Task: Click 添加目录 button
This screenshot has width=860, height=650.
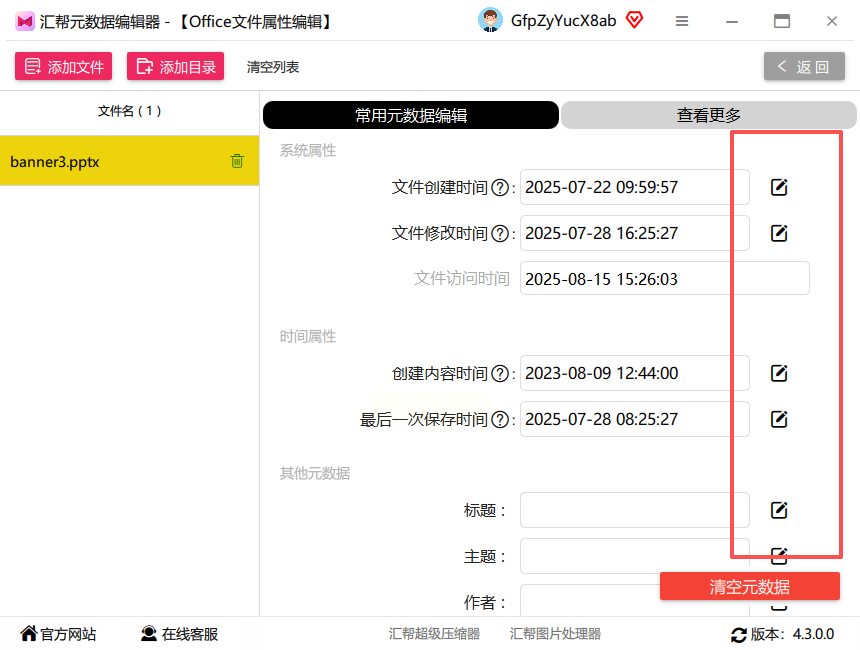Action: [x=176, y=66]
